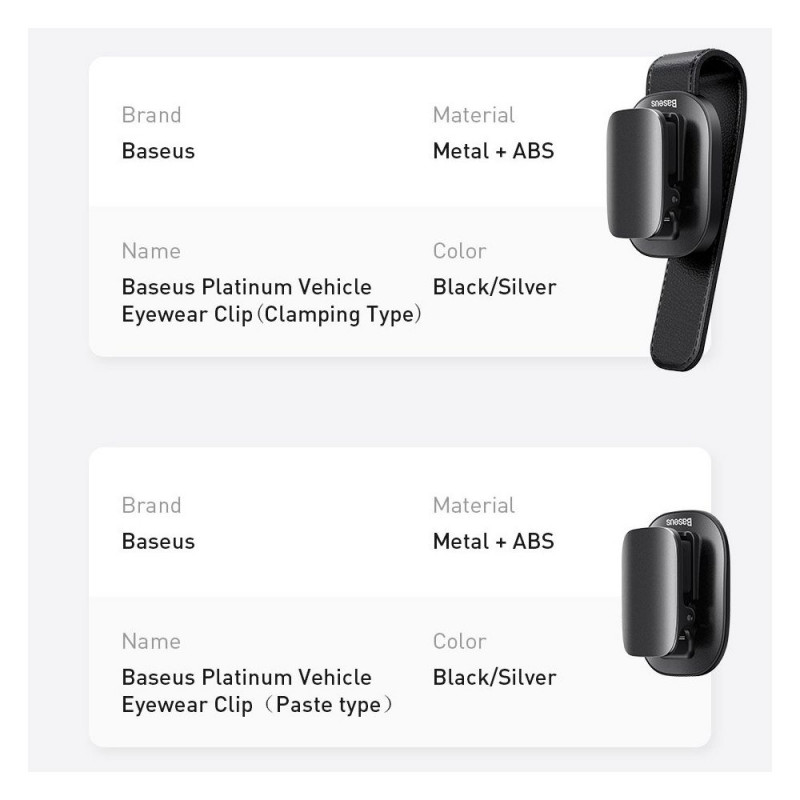Click the 'Baseus Platinum Vehicle Eyewear Clip (Clamping Type)' name
Viewport: 800px width, 800px height.
pyautogui.click(x=270, y=301)
